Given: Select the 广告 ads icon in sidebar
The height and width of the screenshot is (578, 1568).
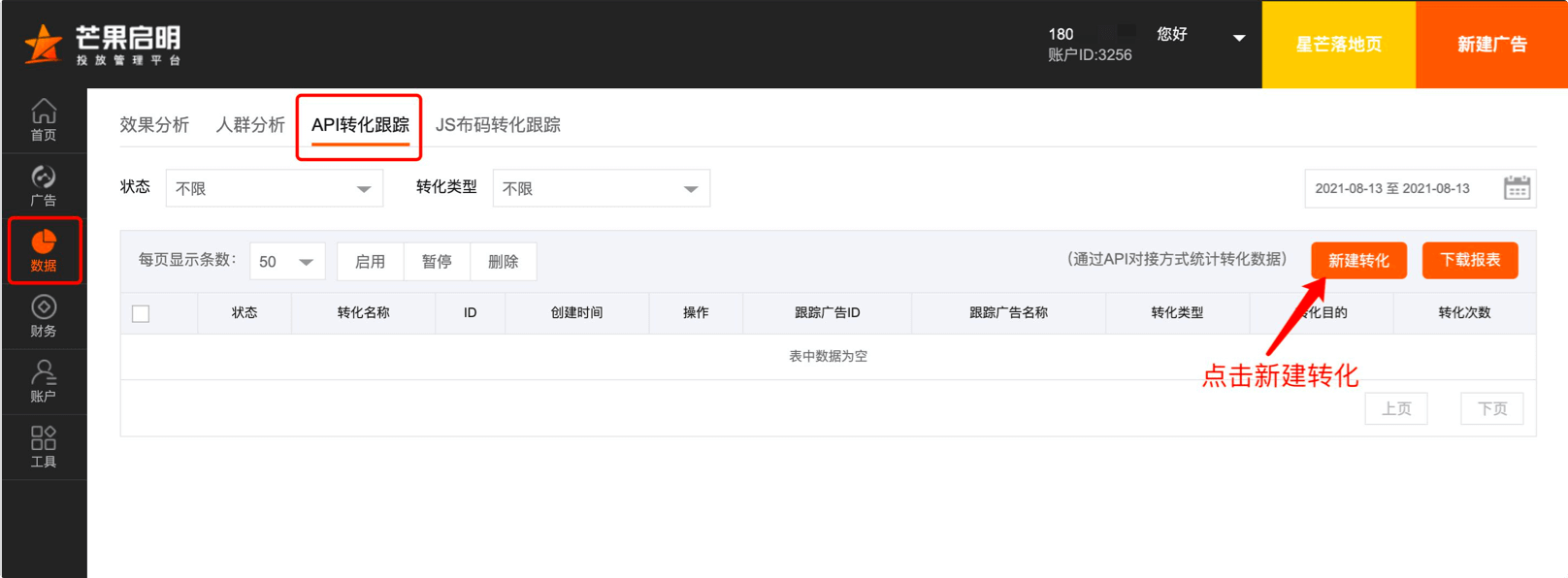Looking at the screenshot, I should (44, 184).
